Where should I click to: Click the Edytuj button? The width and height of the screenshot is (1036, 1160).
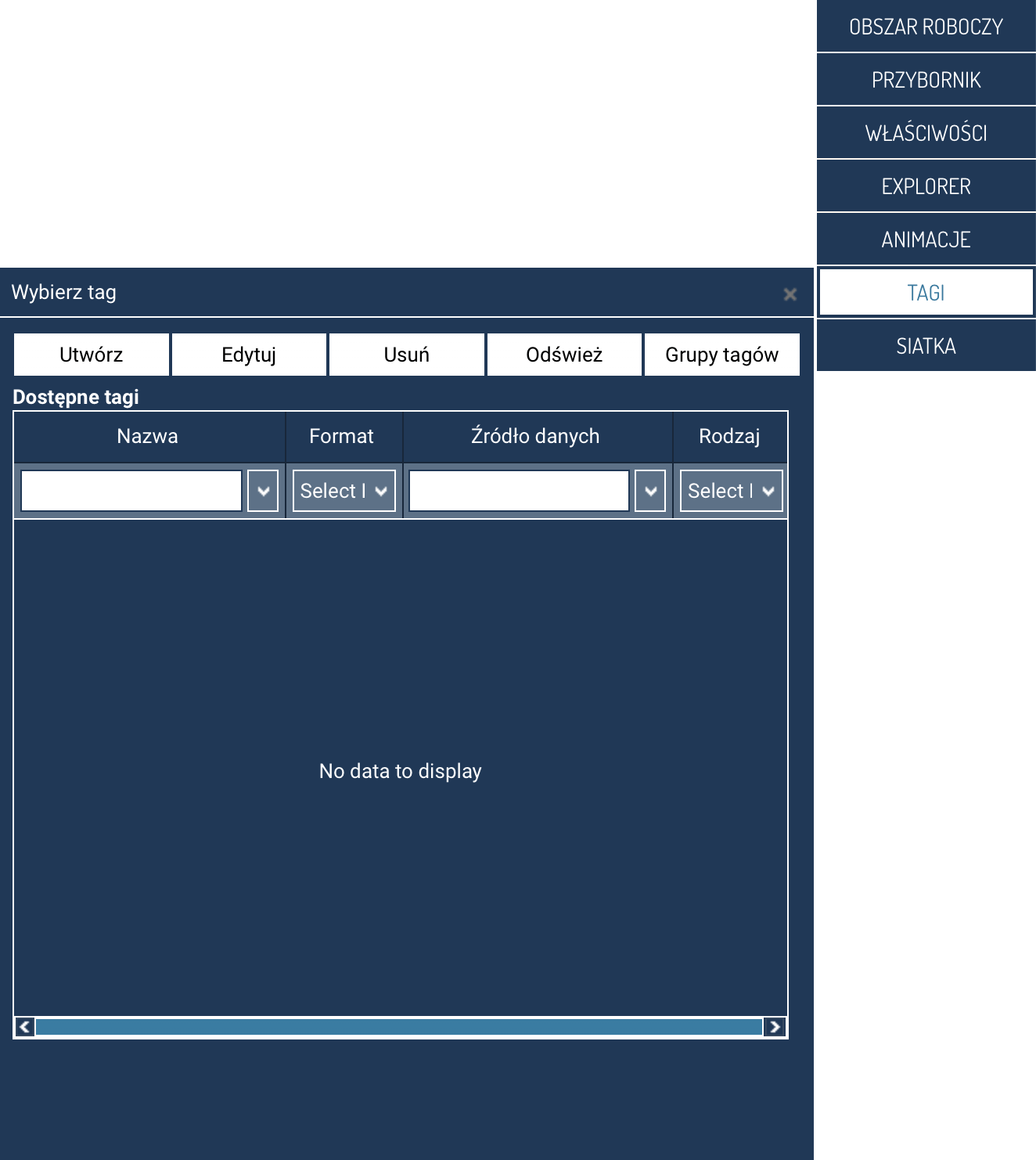pos(249,355)
